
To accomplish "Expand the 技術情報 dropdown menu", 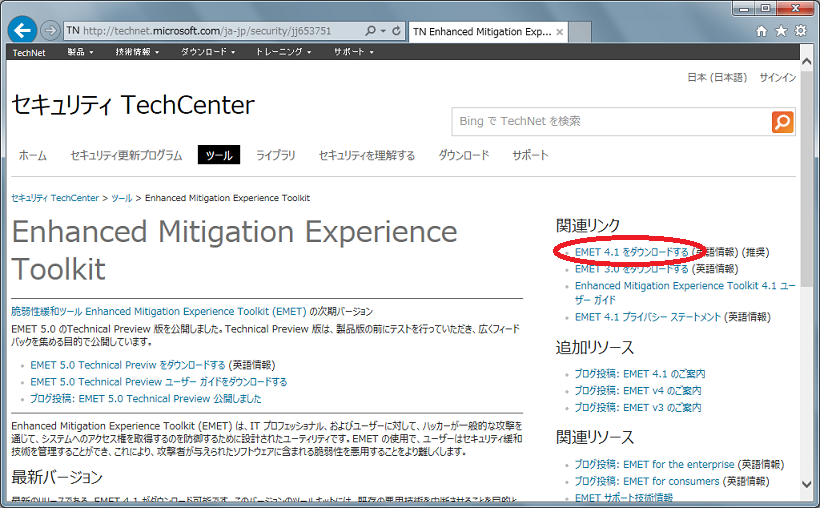I will click(137, 51).
